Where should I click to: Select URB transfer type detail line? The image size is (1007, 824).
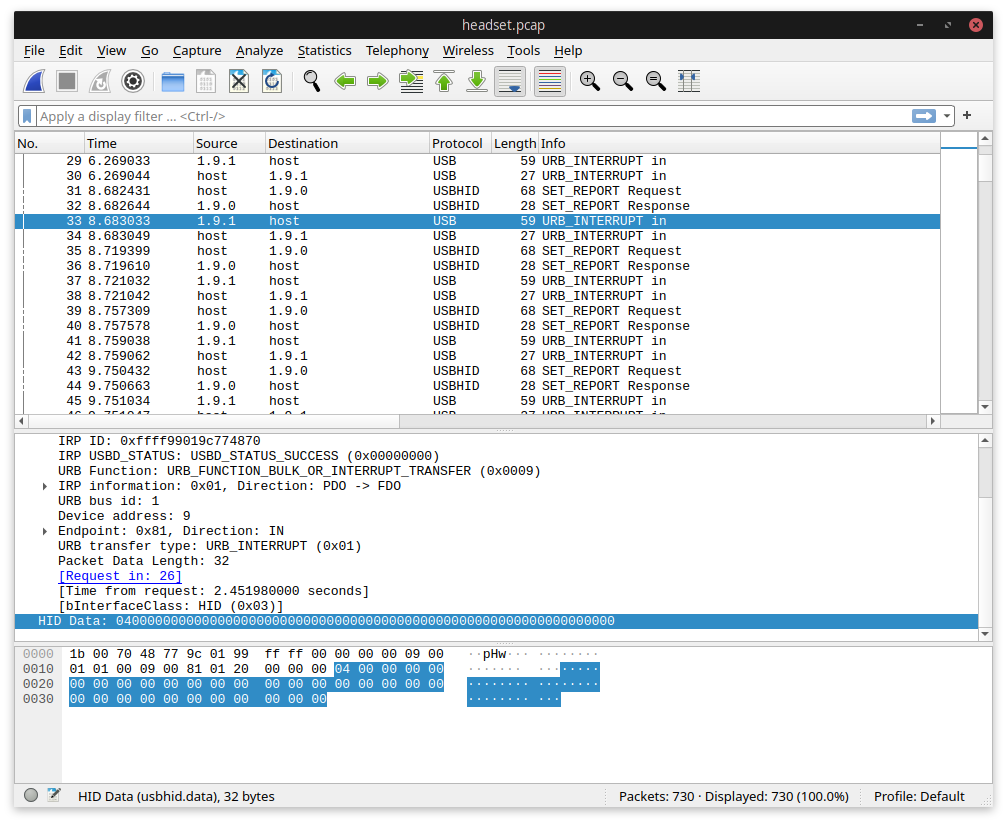209,546
